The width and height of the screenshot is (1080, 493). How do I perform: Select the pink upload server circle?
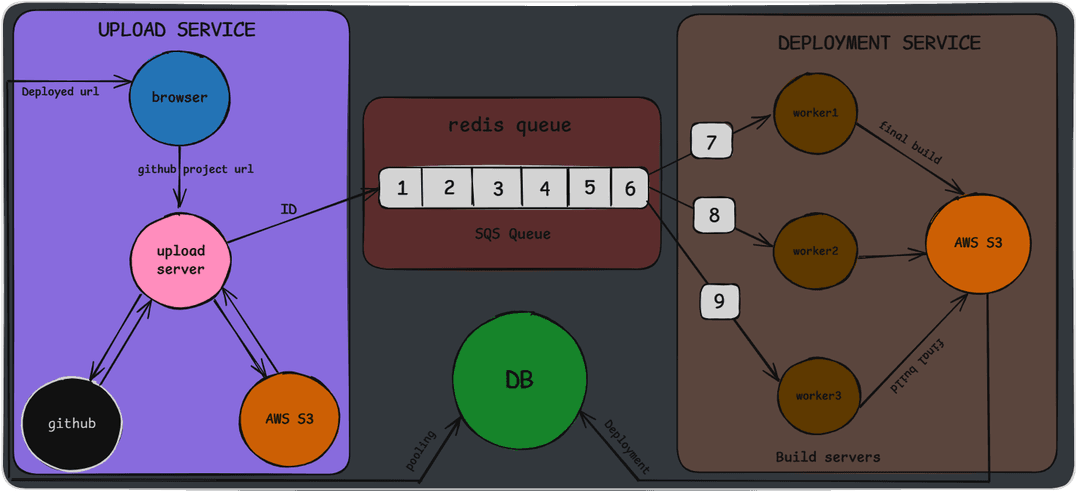pos(181,260)
